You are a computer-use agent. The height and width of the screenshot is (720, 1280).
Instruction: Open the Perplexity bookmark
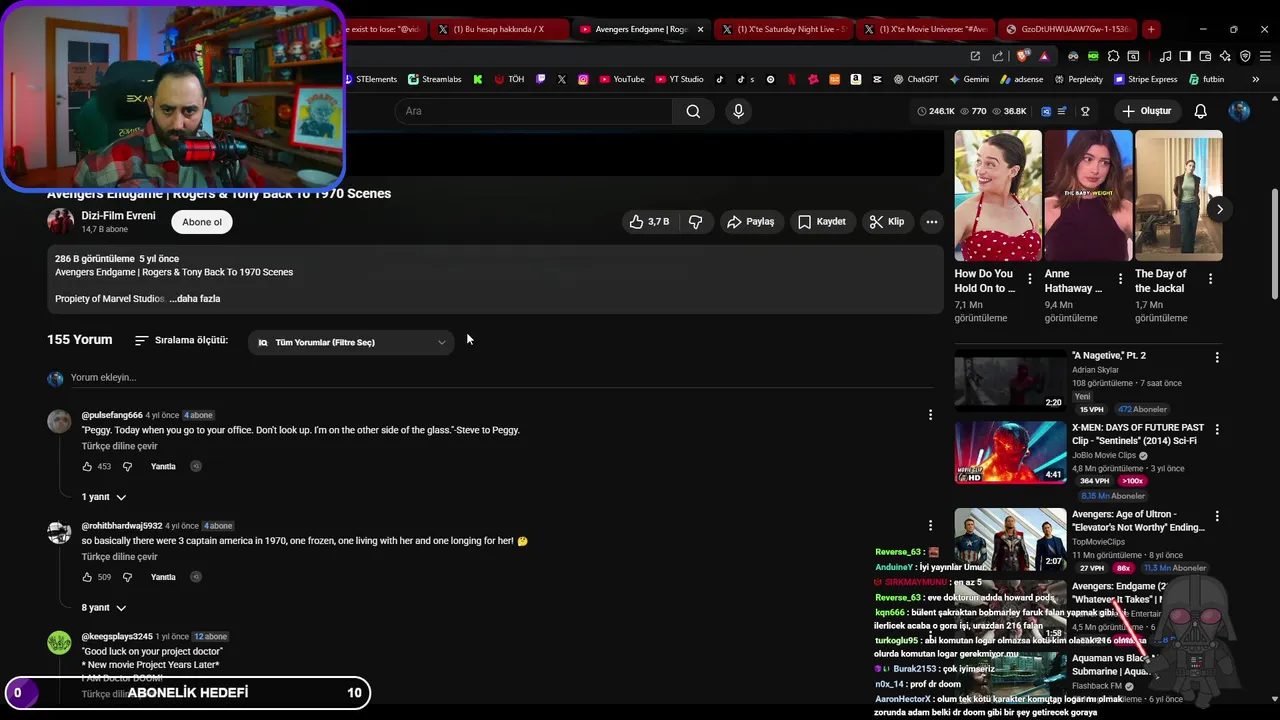coord(1078,79)
